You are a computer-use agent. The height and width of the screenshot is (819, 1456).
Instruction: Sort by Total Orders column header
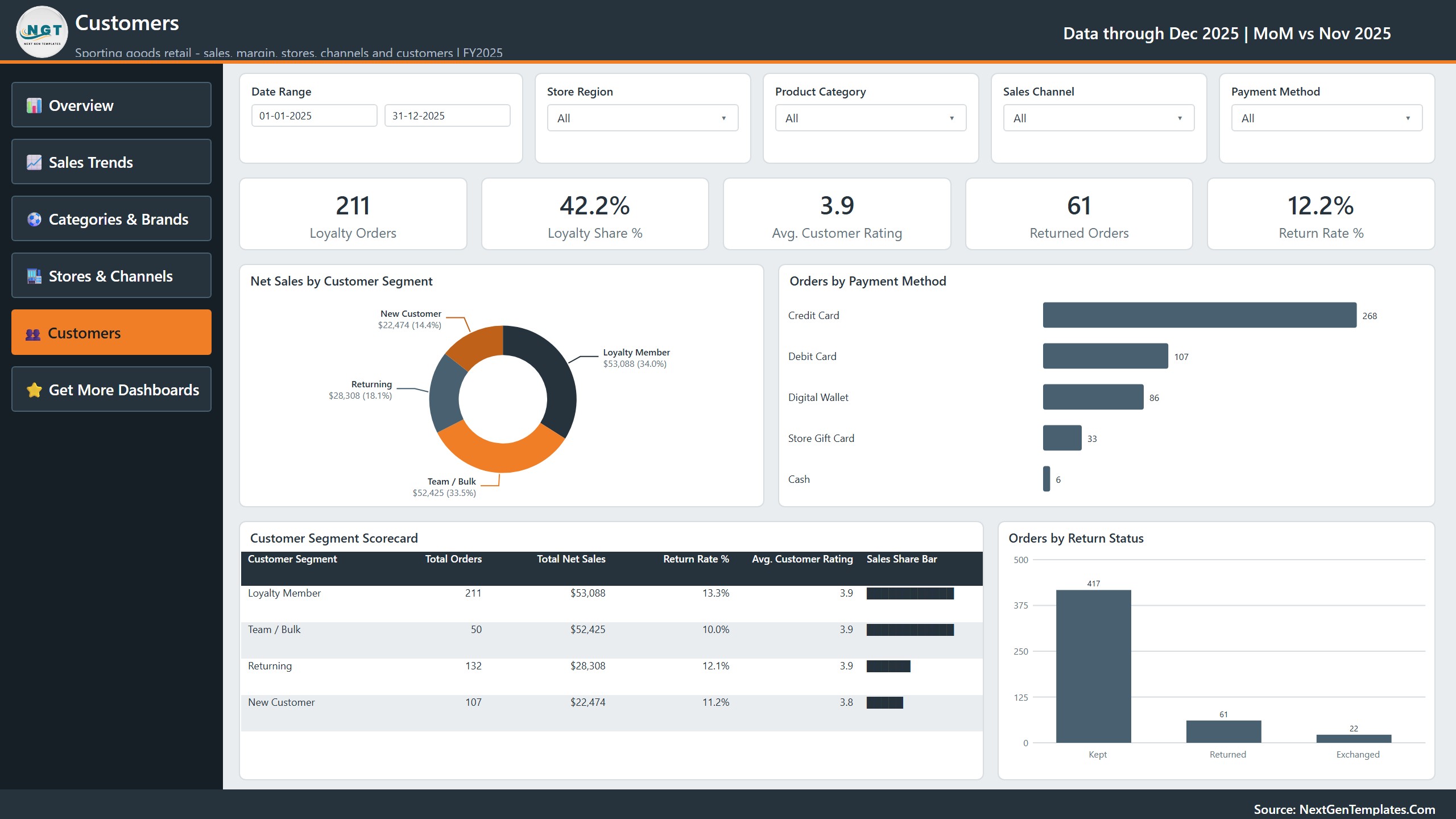point(453,559)
